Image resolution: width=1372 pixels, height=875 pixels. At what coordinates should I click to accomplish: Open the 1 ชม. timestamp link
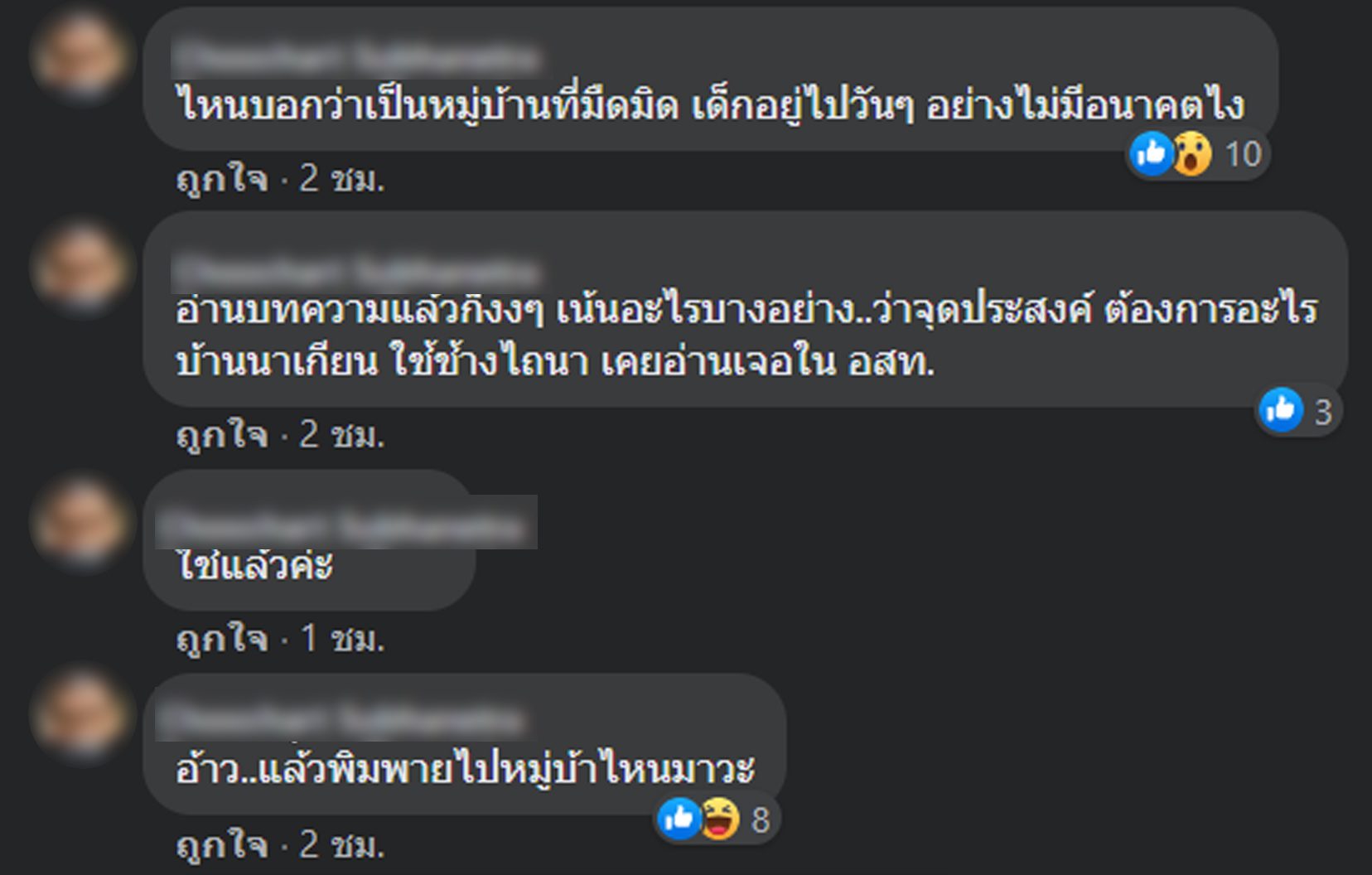[x=342, y=638]
